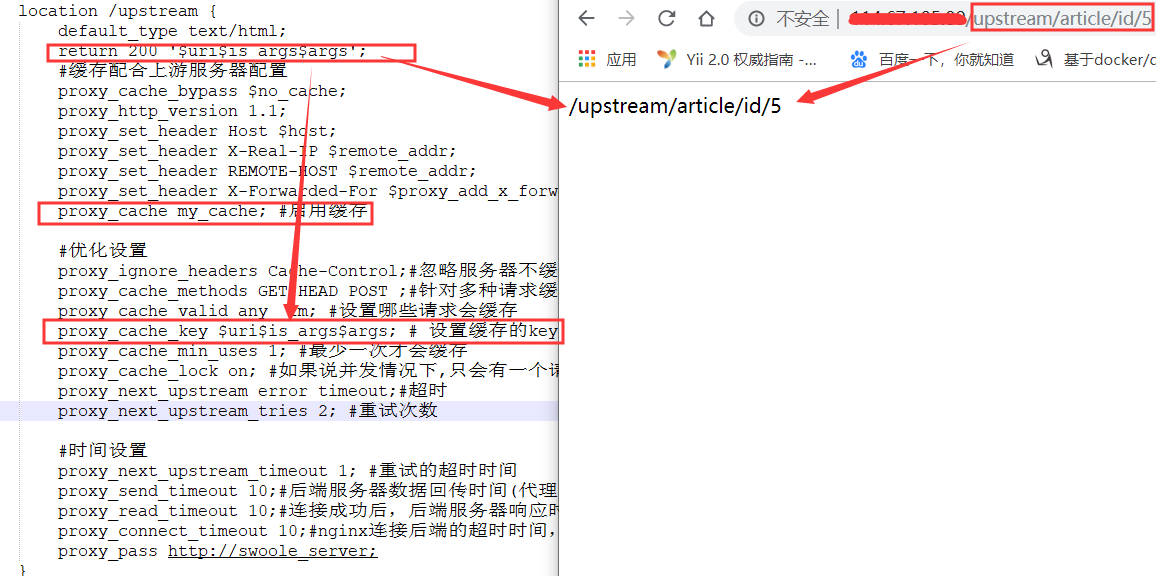Click the site info icon in address bar
The width and height of the screenshot is (1156, 576).
756,19
